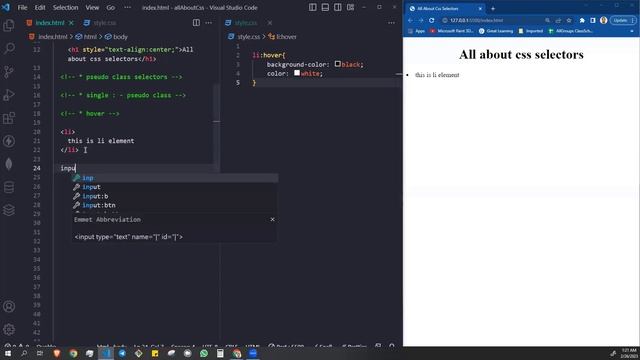The width and height of the screenshot is (640, 360).
Task: Open more actions for style.css editor group
Action: click(x=391, y=23)
